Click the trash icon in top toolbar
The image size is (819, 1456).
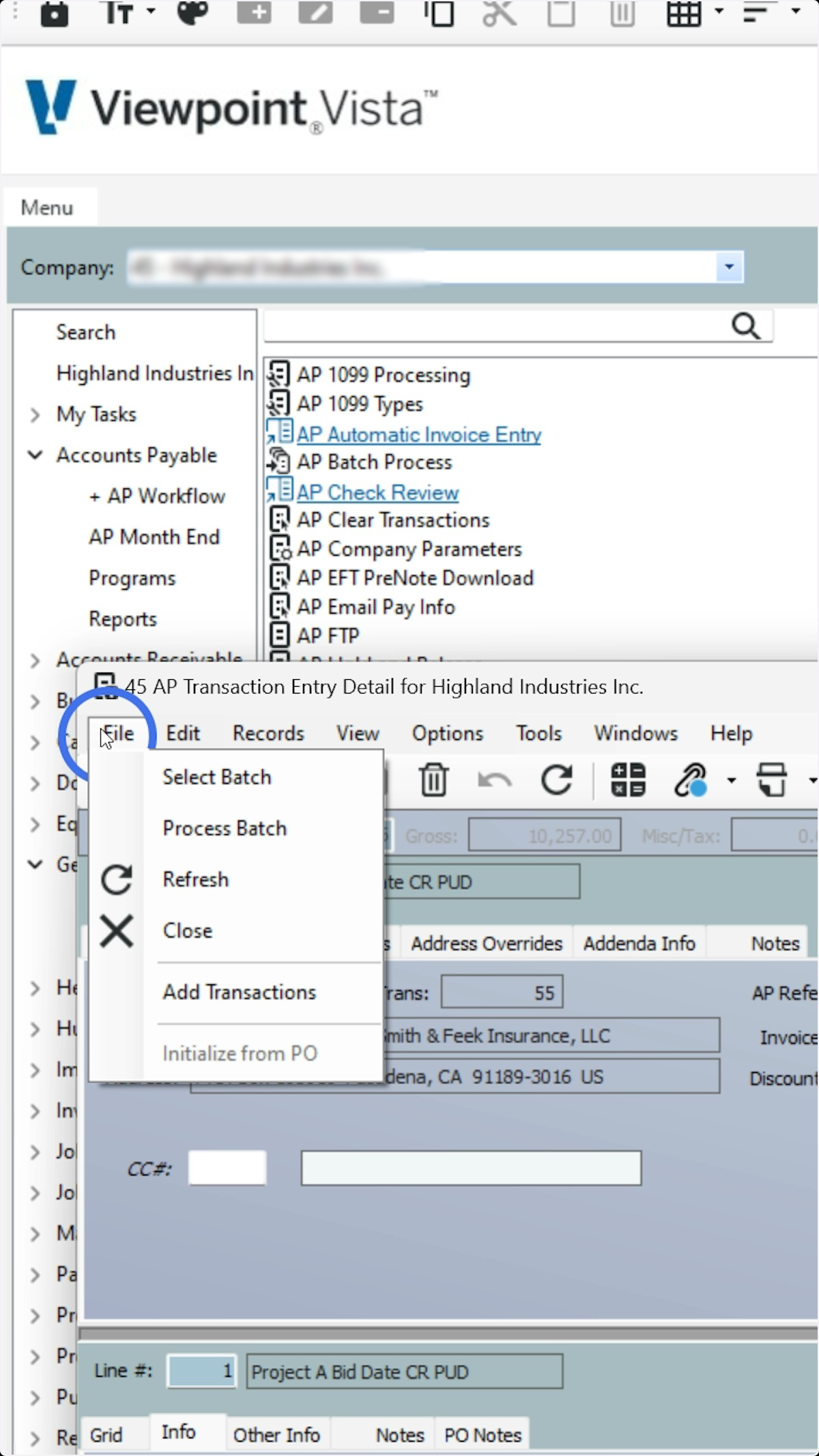pyautogui.click(x=622, y=13)
